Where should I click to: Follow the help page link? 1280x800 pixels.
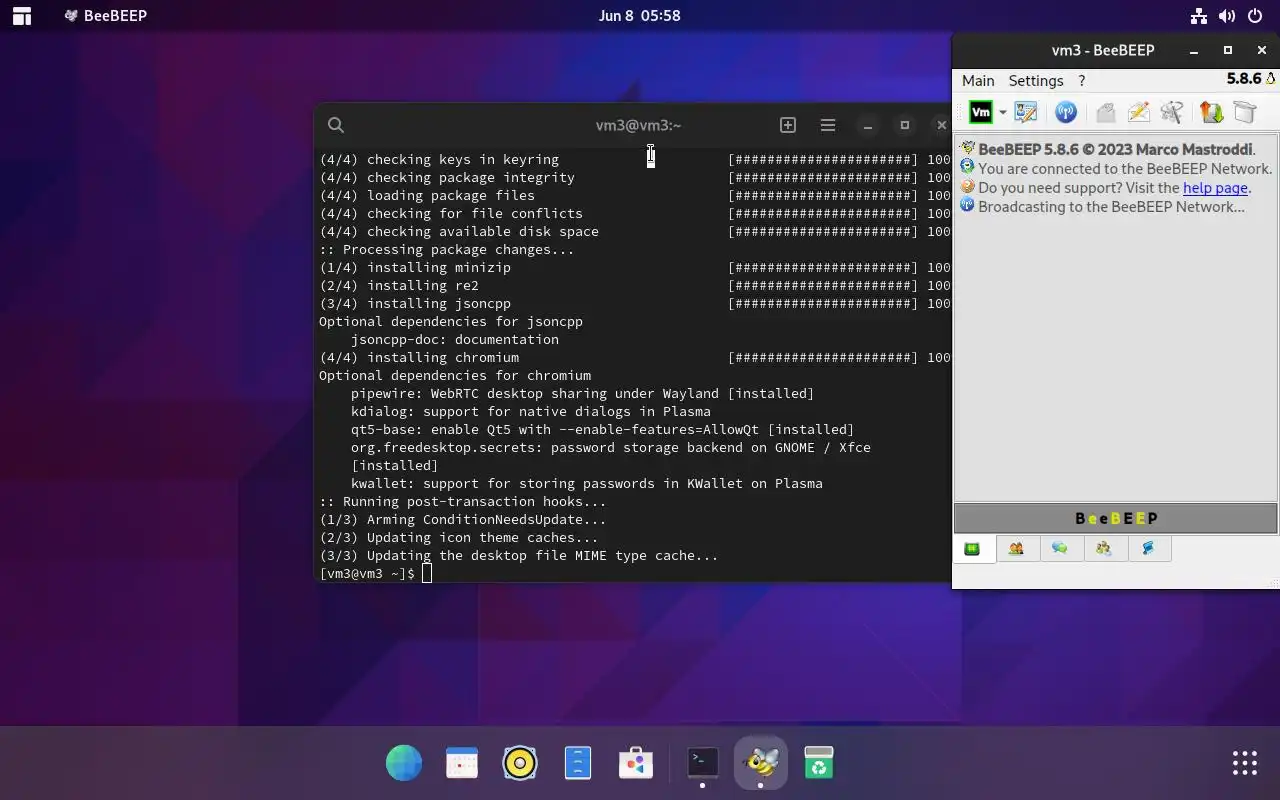point(1215,188)
